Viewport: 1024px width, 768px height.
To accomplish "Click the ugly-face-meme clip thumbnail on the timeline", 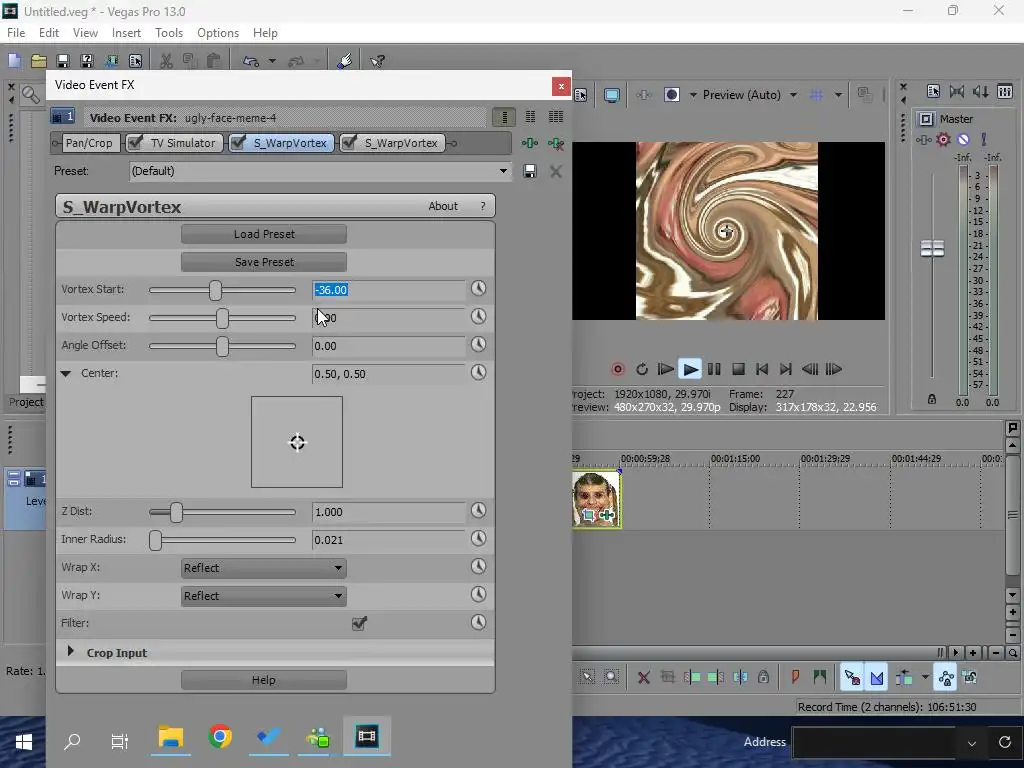I will coord(596,500).
